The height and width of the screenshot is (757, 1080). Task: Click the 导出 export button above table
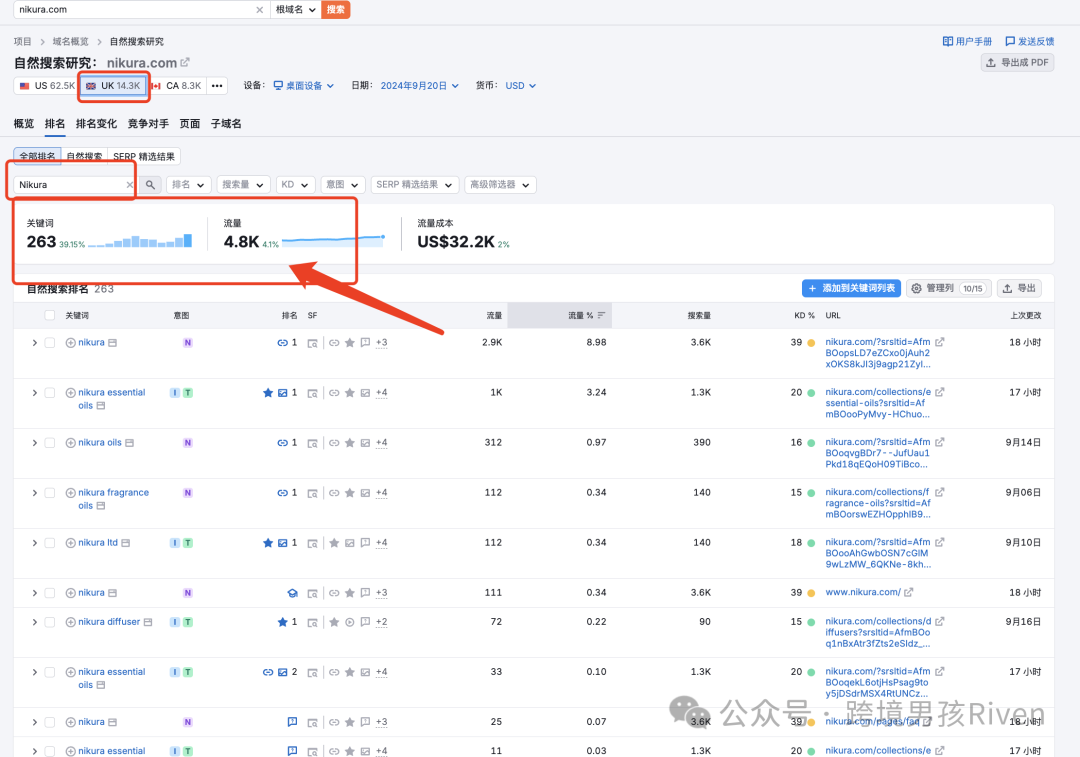point(1019,288)
